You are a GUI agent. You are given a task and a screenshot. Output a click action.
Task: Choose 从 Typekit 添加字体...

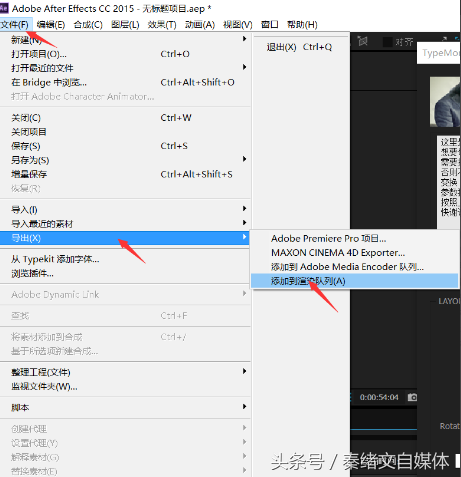click(125, 259)
